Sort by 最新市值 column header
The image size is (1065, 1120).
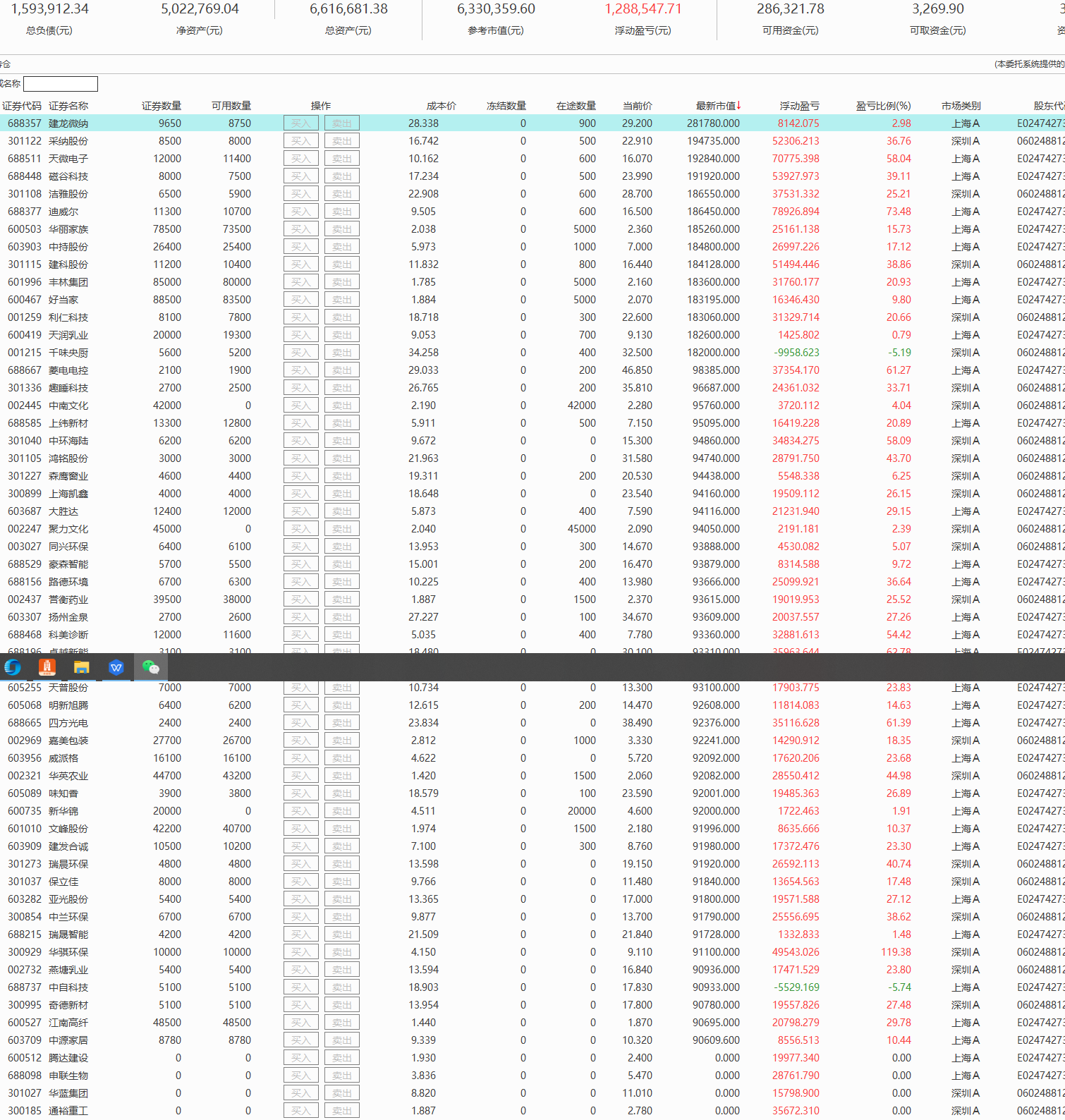717,106
